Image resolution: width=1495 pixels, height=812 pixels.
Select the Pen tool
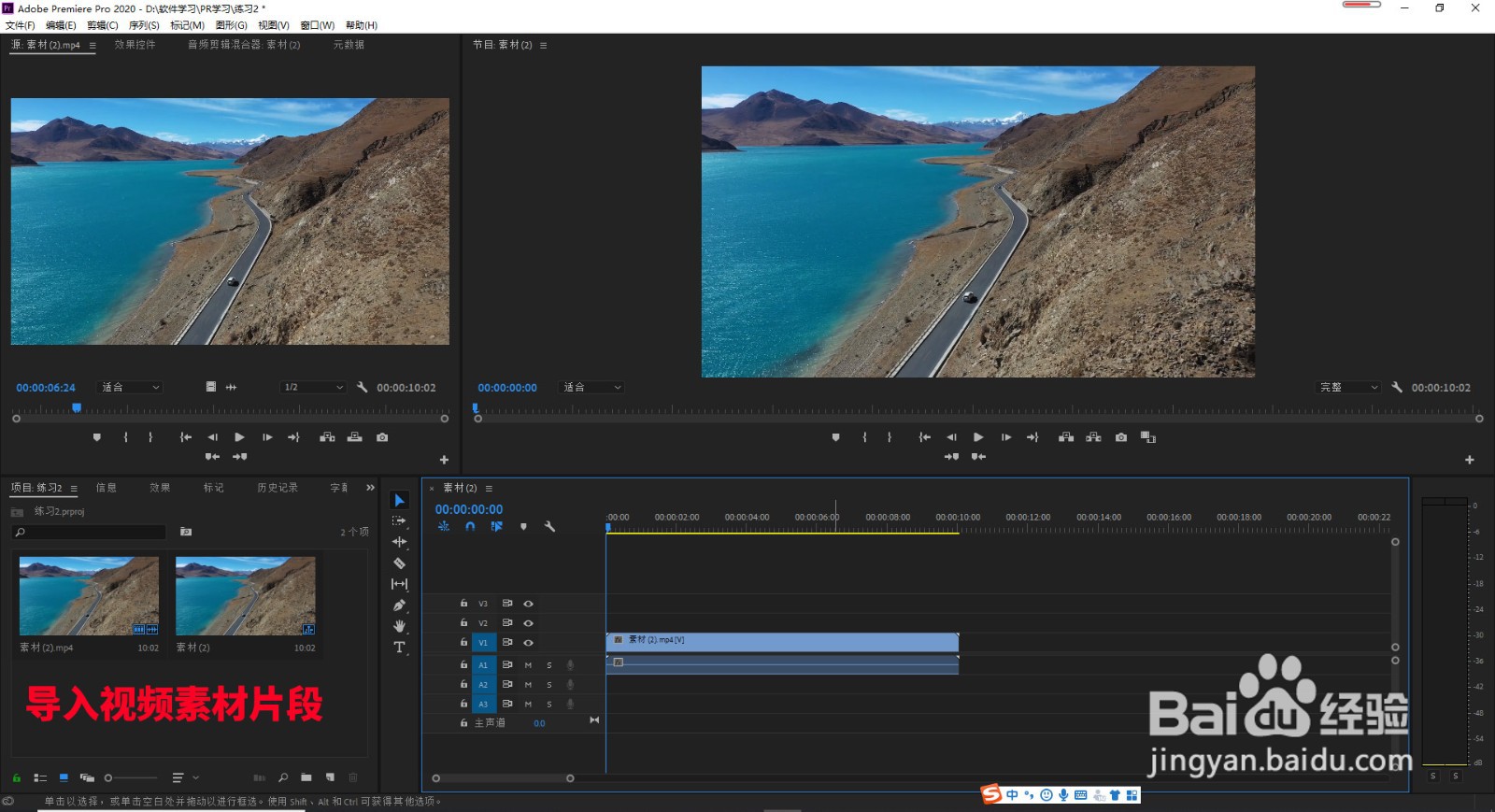tap(399, 605)
